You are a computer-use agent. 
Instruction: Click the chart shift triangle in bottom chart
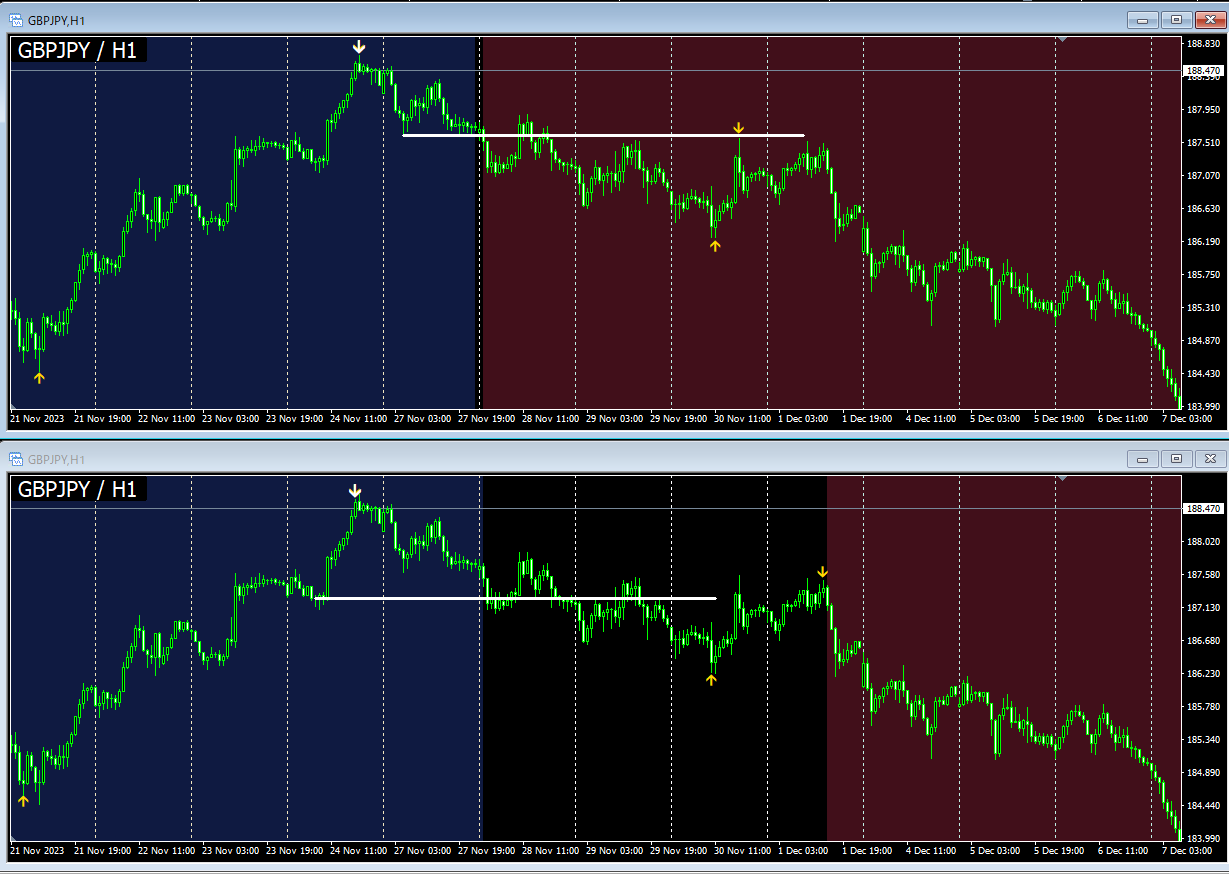point(1063,477)
